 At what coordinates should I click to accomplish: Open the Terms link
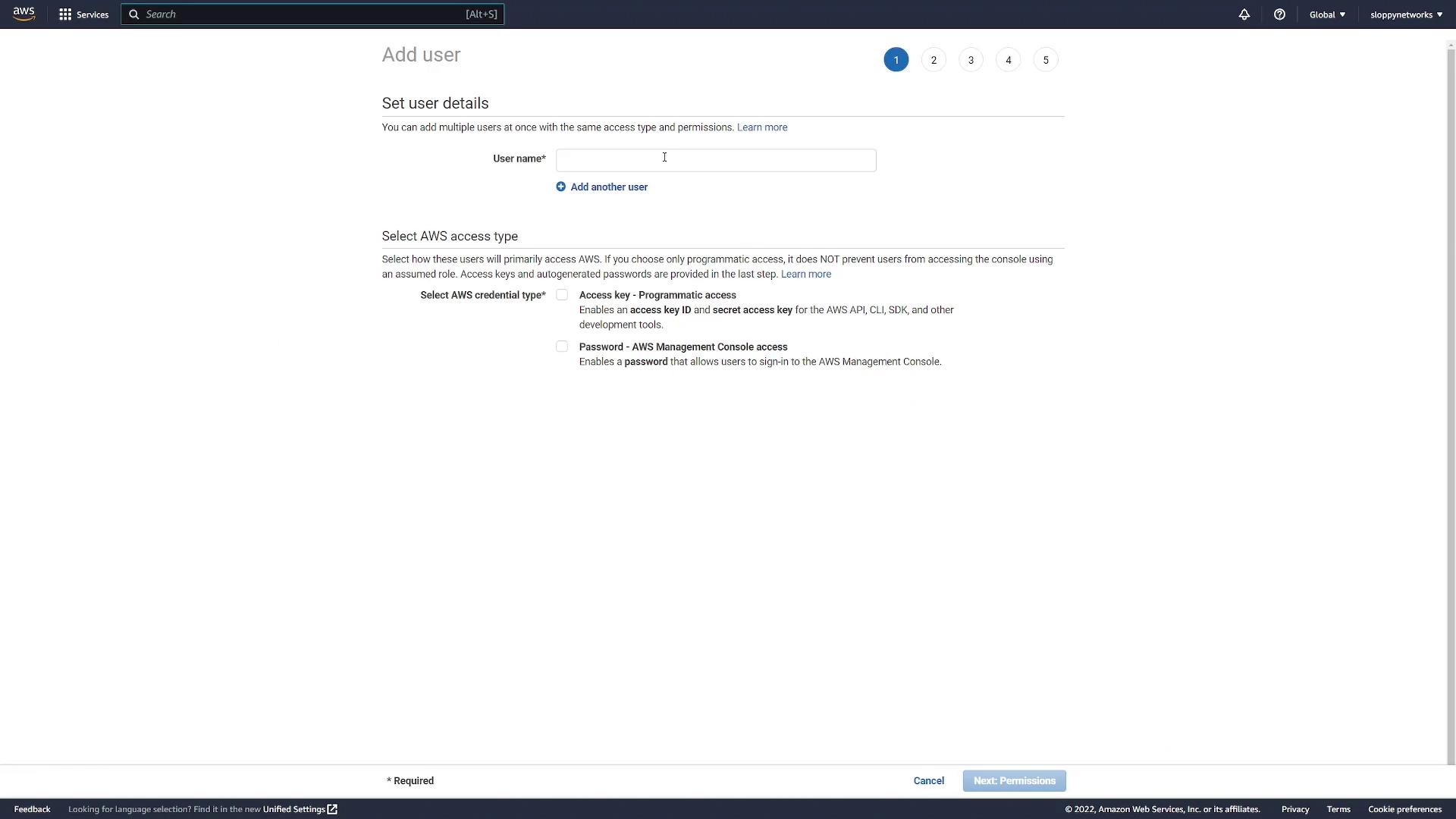tap(1338, 809)
